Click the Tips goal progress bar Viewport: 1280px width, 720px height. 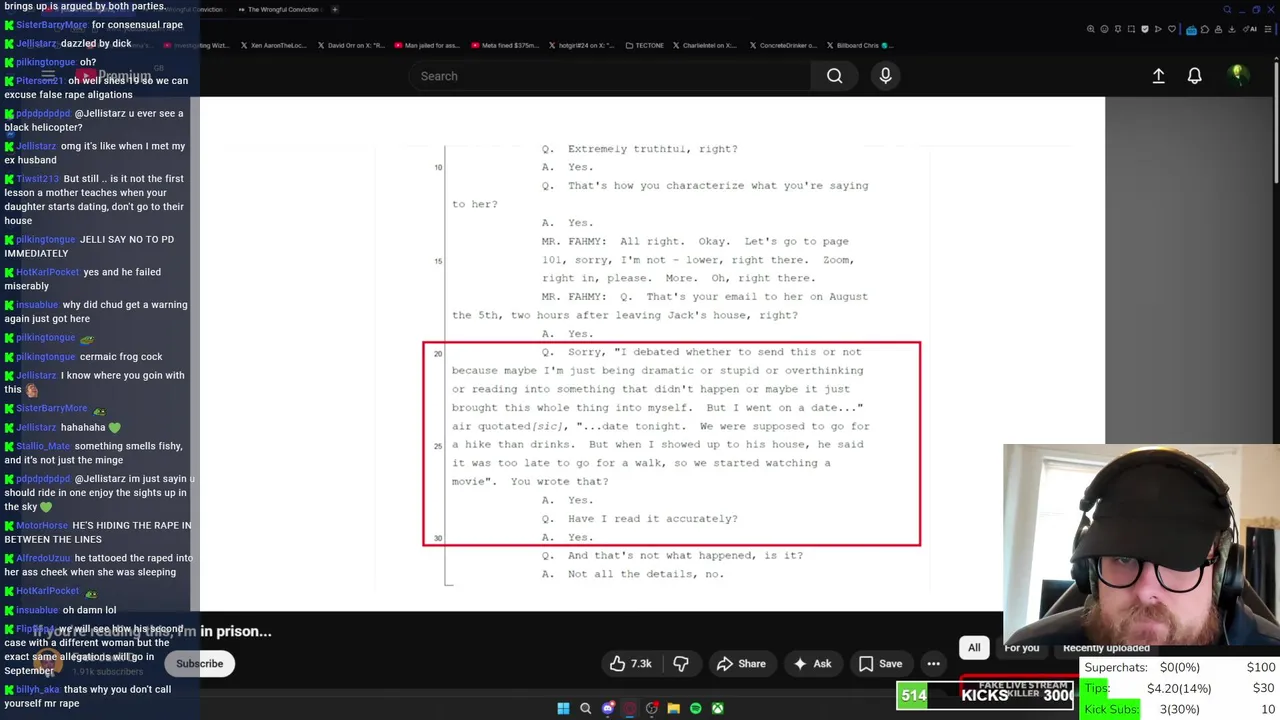(1180, 688)
